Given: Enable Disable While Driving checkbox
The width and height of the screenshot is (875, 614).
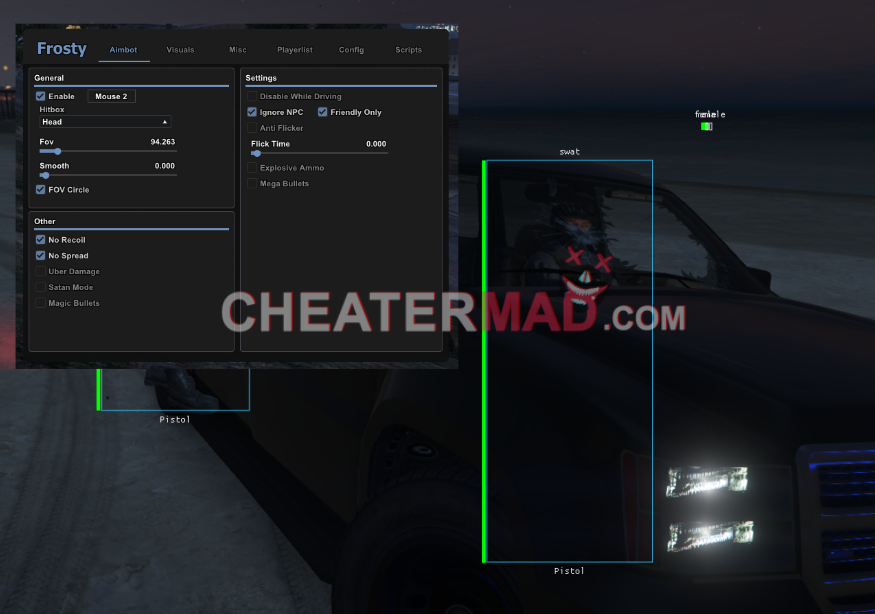Looking at the screenshot, I should tap(252, 96).
